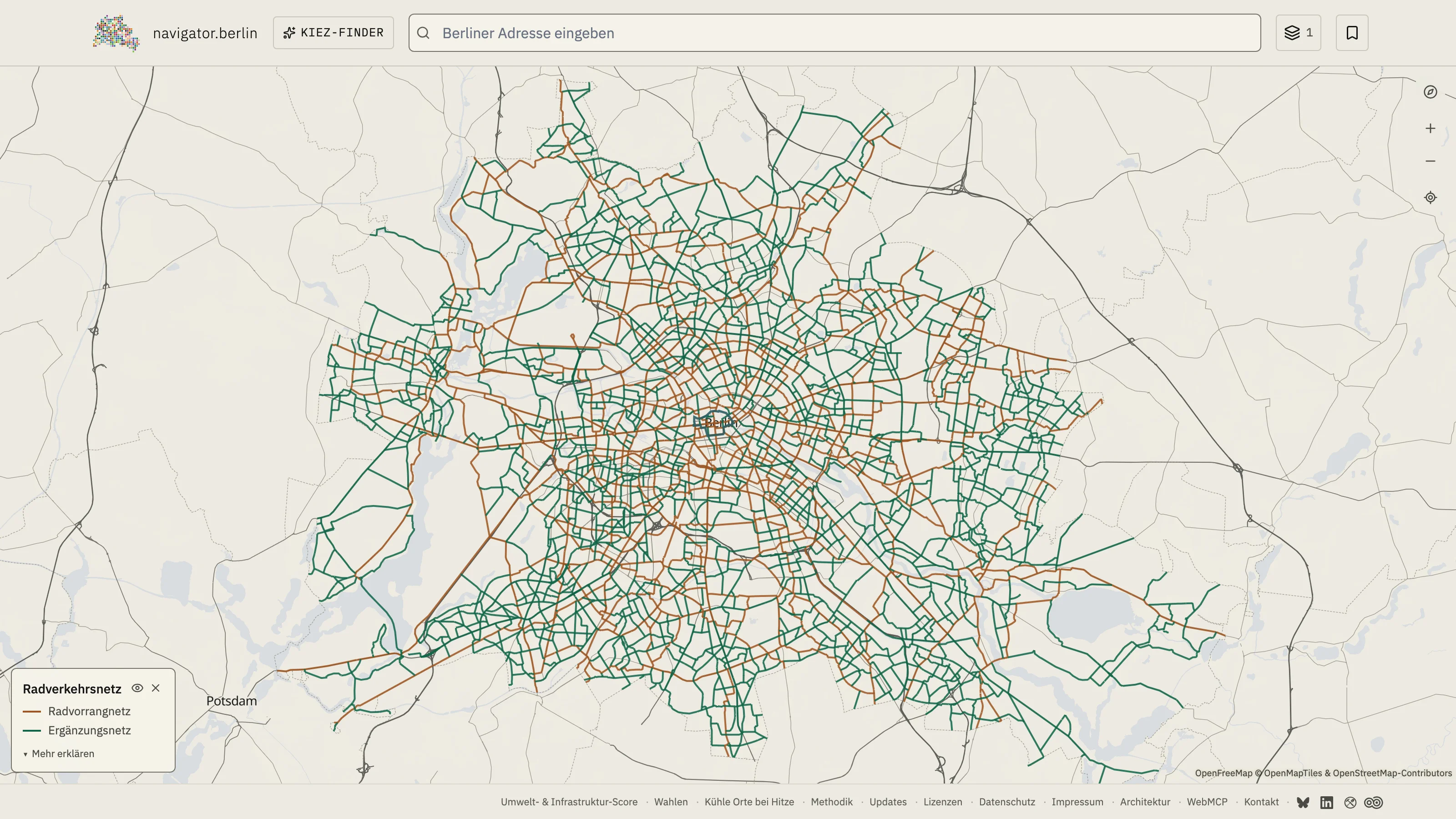1456x819 pixels.
Task: Open the Bluesky butterfly profile icon
Action: click(x=1303, y=803)
